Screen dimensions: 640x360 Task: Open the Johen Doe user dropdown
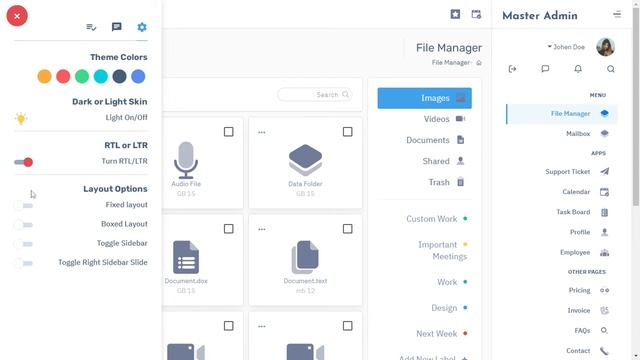566,47
